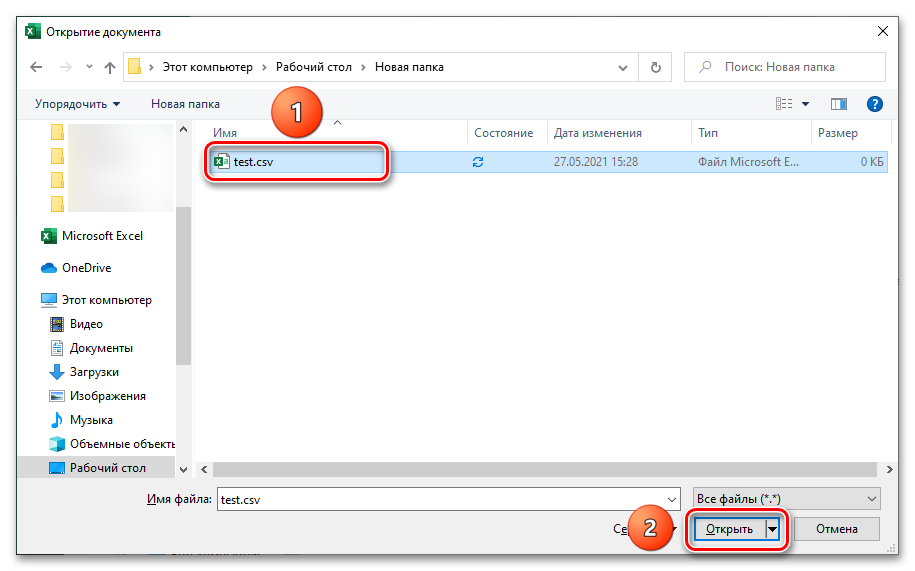The width and height of the screenshot is (915, 571).
Task: Expand the Открыть button dropdown arrow
Action: tap(771, 529)
